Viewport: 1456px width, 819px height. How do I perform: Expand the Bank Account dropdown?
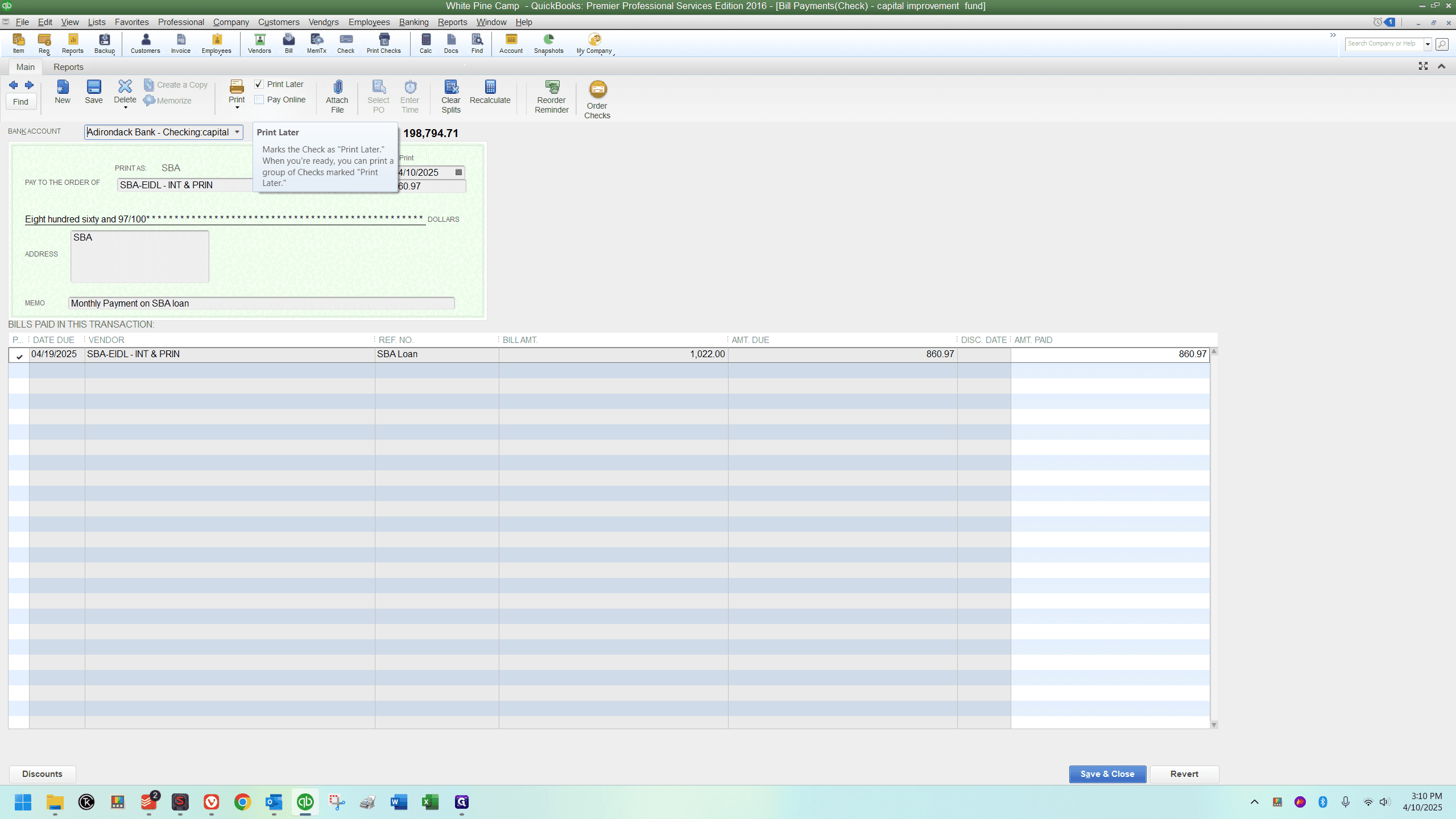click(x=237, y=132)
